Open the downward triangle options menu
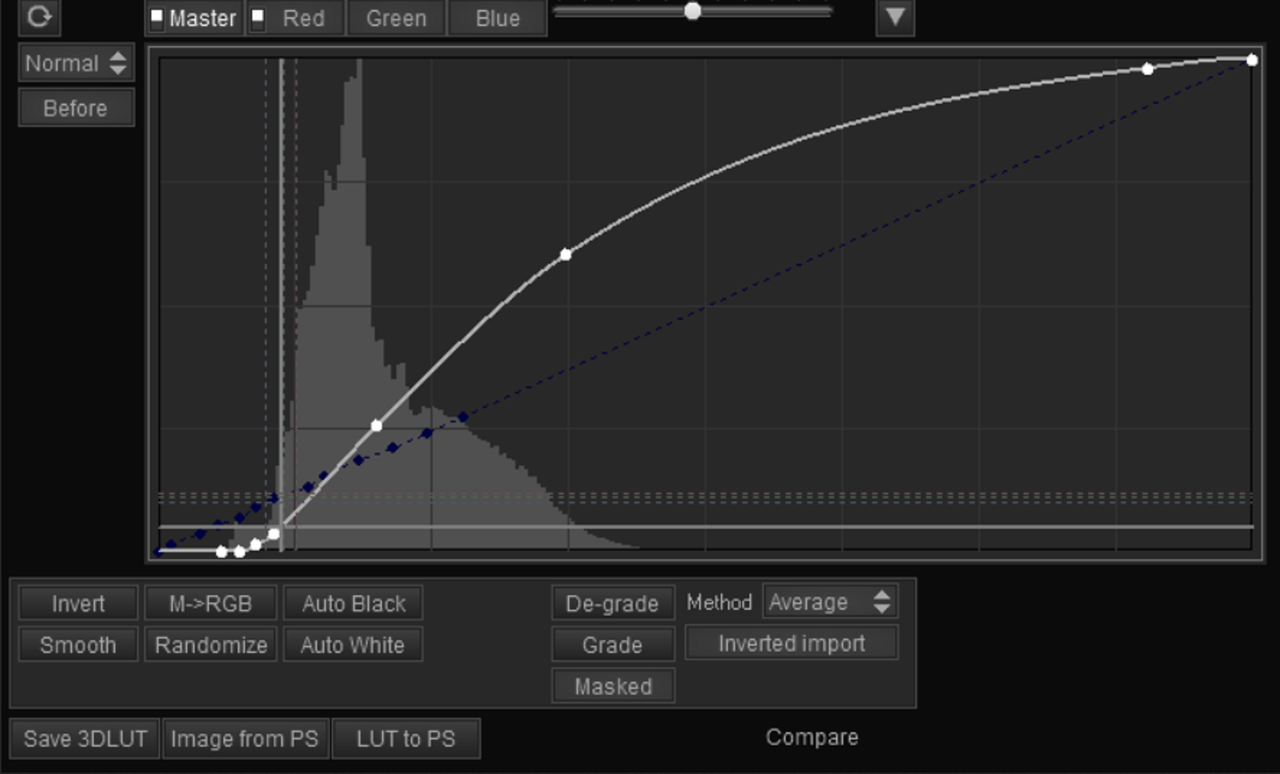The image size is (1280, 774). (895, 17)
